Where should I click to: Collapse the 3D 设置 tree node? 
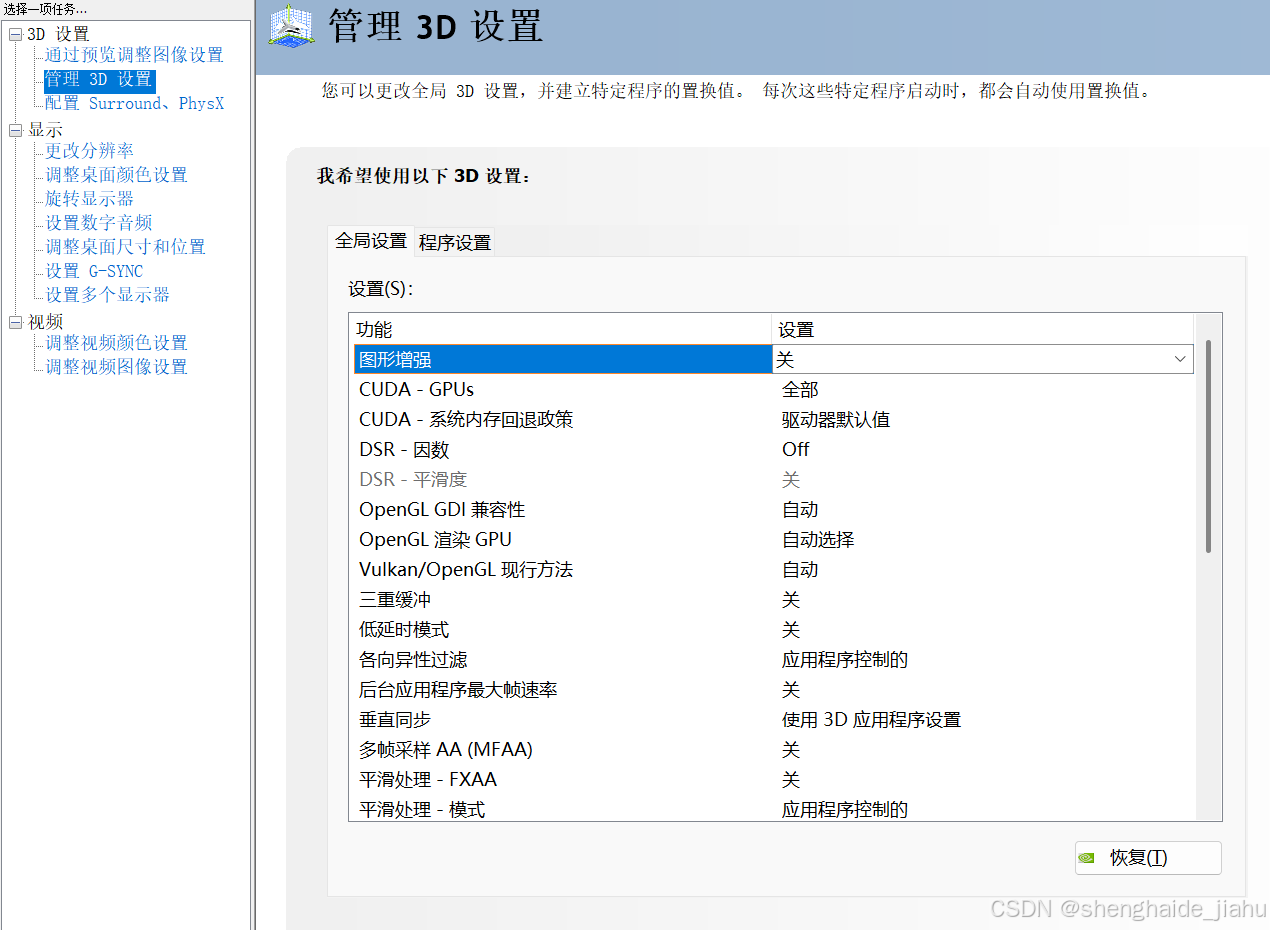pos(14,35)
